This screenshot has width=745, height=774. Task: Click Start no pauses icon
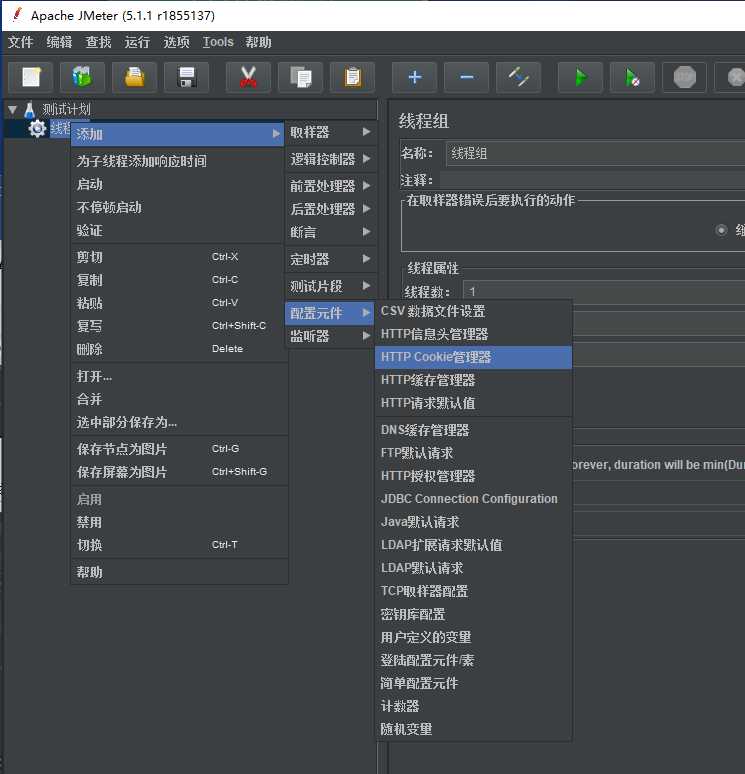pyautogui.click(x=632, y=77)
